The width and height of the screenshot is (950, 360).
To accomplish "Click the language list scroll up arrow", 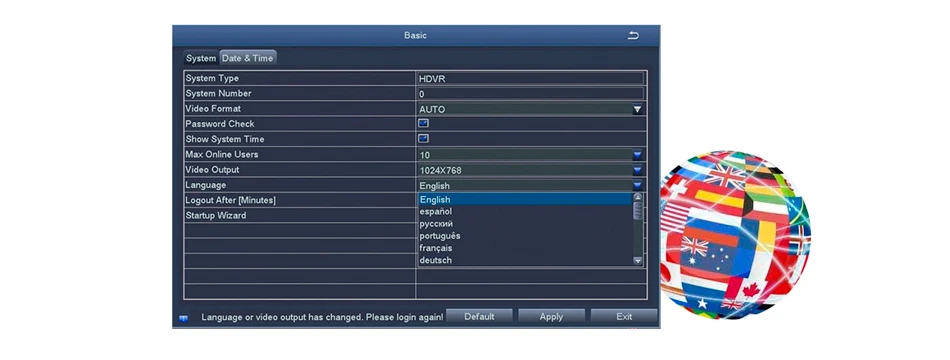I will [637, 198].
